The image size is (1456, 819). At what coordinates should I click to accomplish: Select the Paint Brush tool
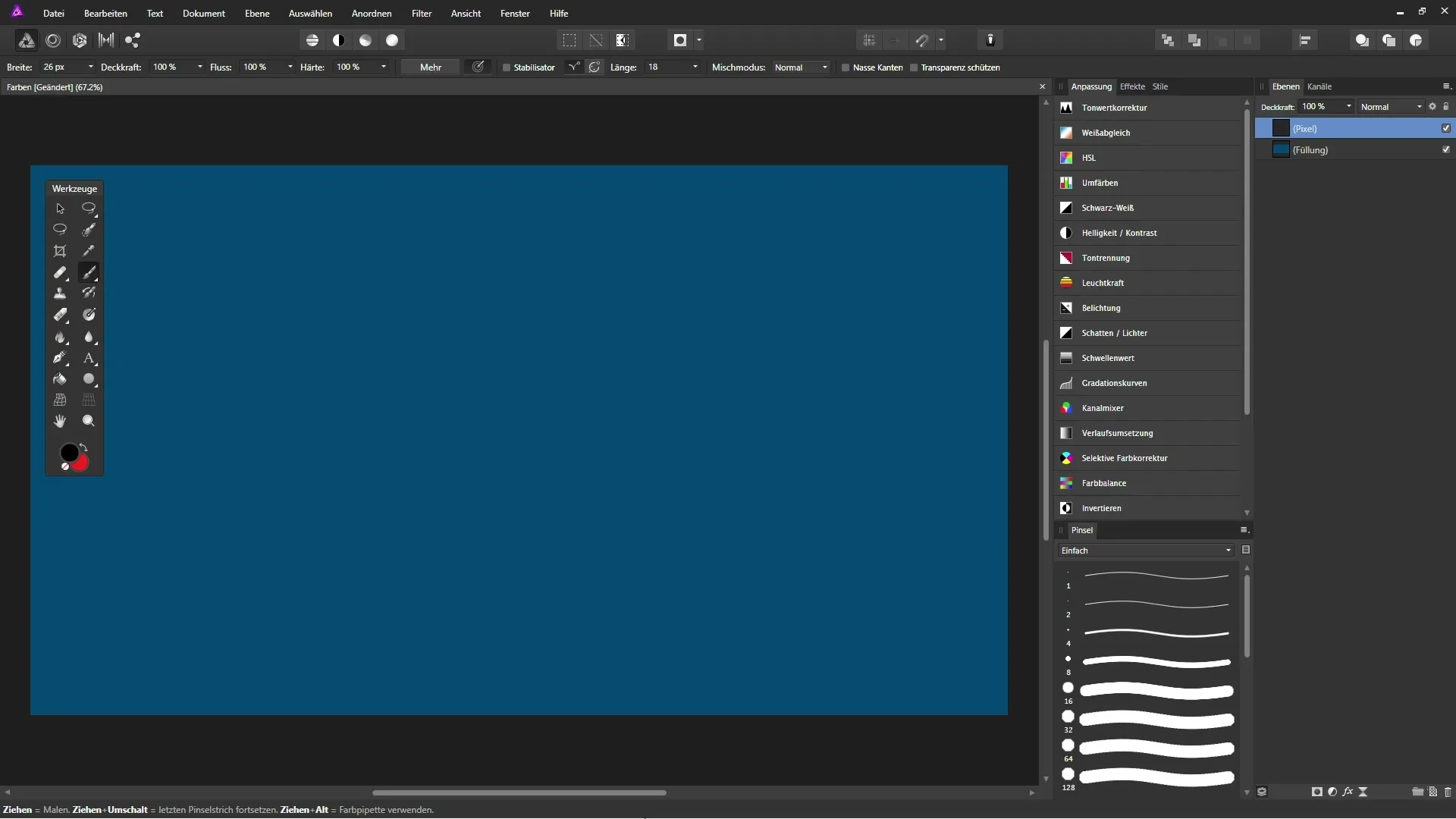tap(89, 272)
